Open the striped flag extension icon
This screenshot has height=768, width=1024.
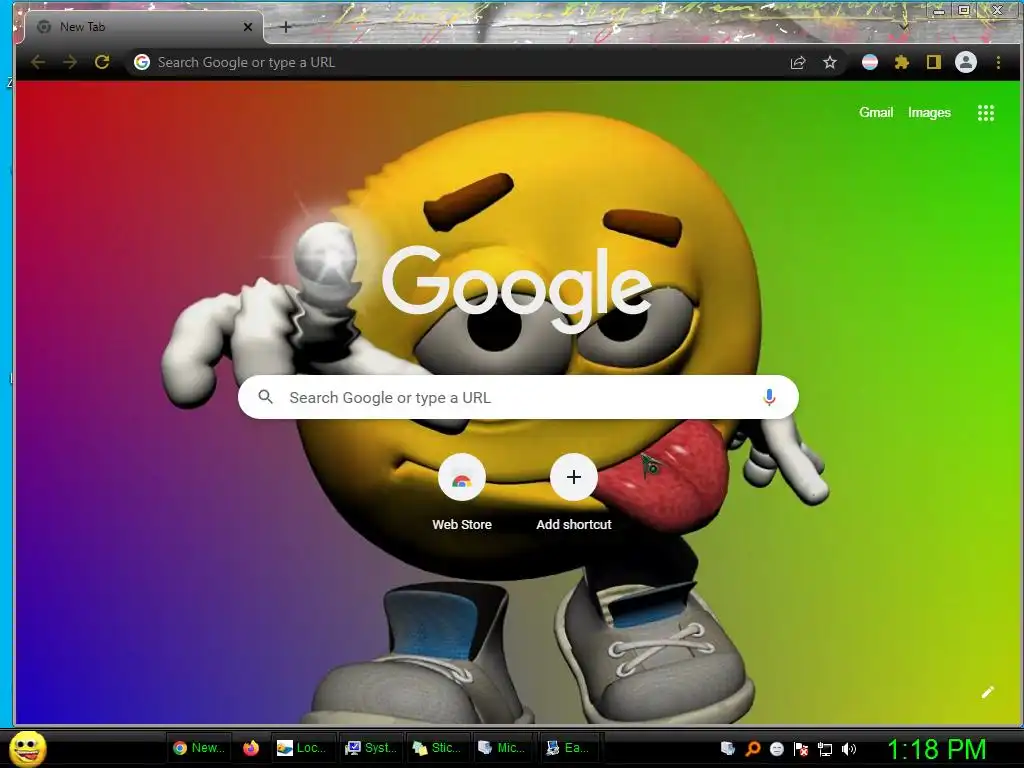(x=870, y=63)
